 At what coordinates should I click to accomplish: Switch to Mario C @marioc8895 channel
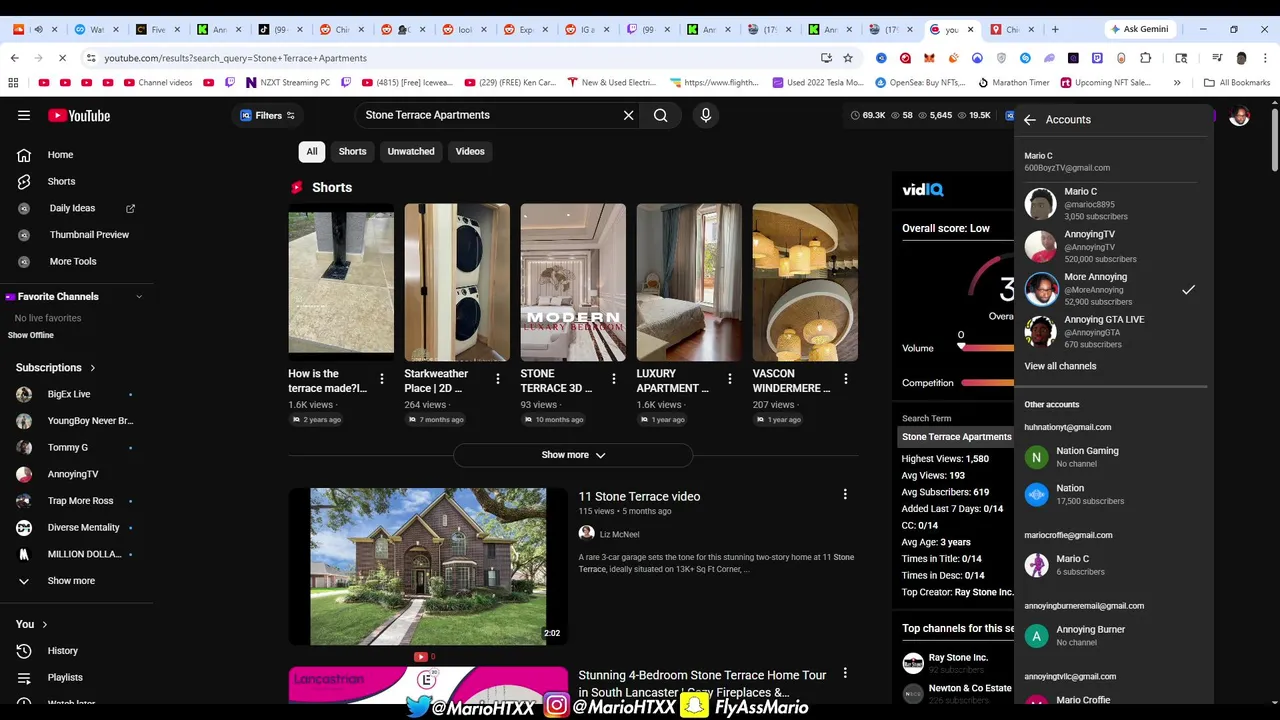point(1110,204)
